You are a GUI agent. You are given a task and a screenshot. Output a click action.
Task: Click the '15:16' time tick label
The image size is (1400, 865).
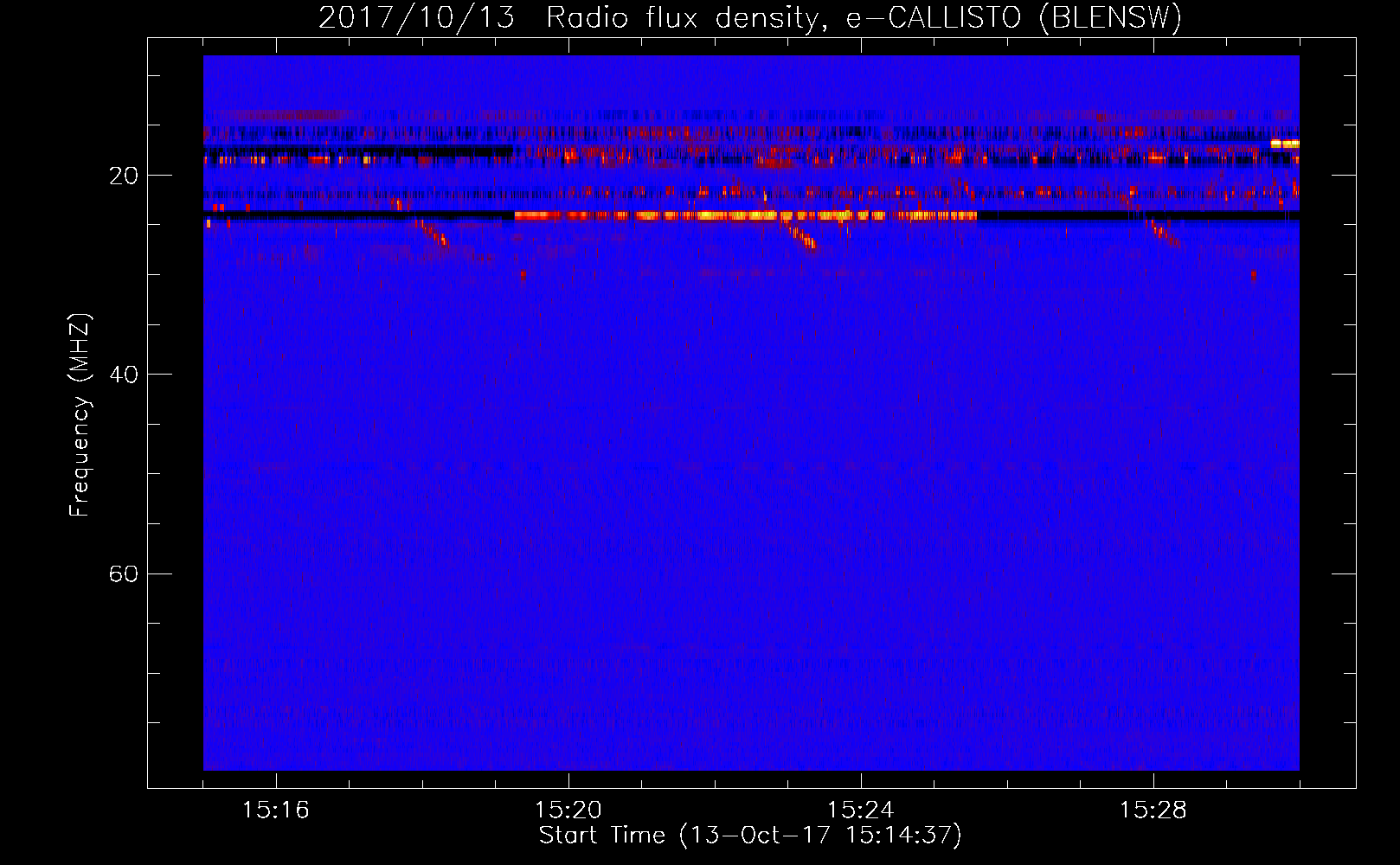pyautogui.click(x=275, y=811)
